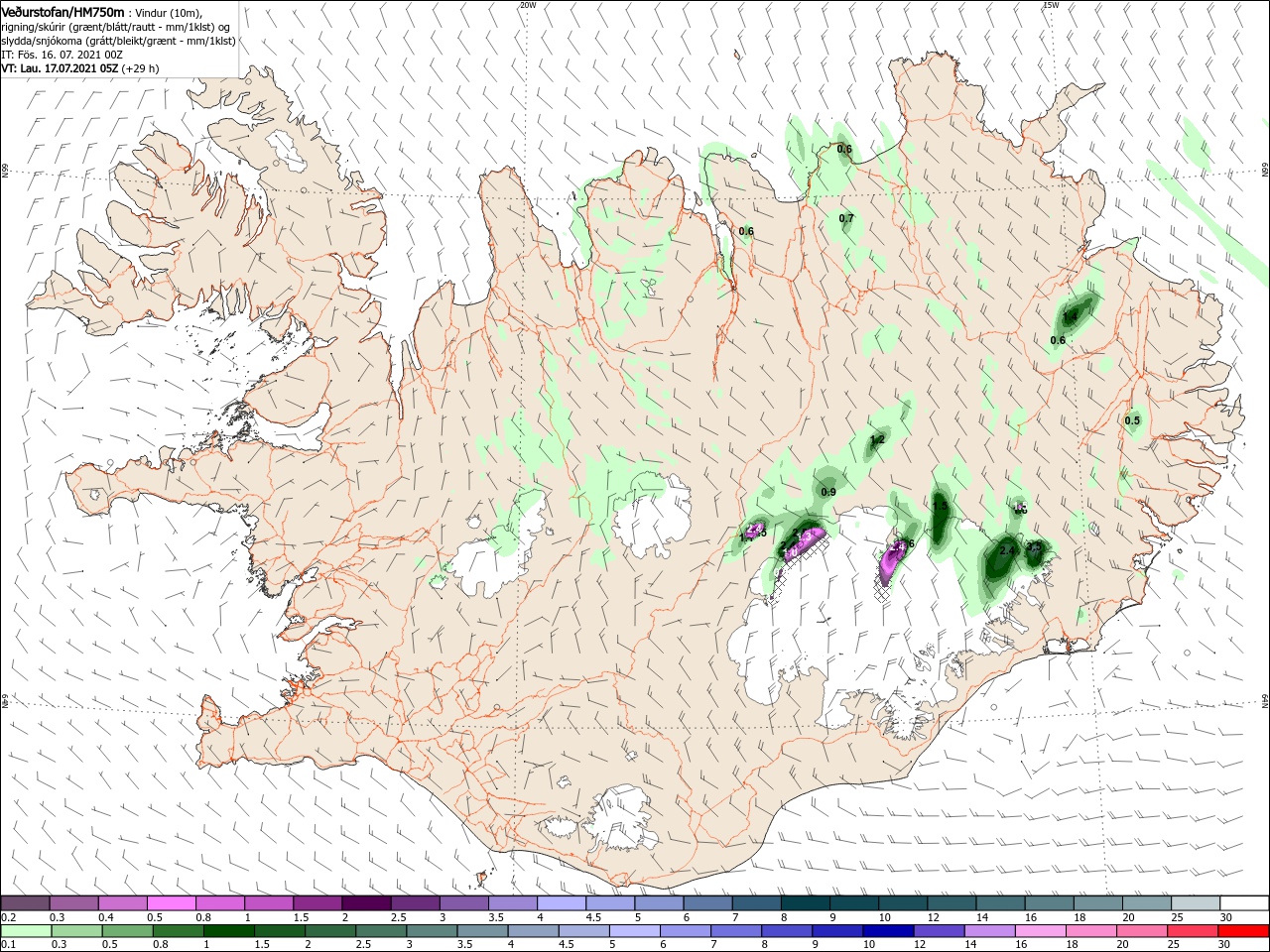Click the 0.5 value on the map's east coast
Viewport: 1270px width, 952px height.
coord(1132,420)
